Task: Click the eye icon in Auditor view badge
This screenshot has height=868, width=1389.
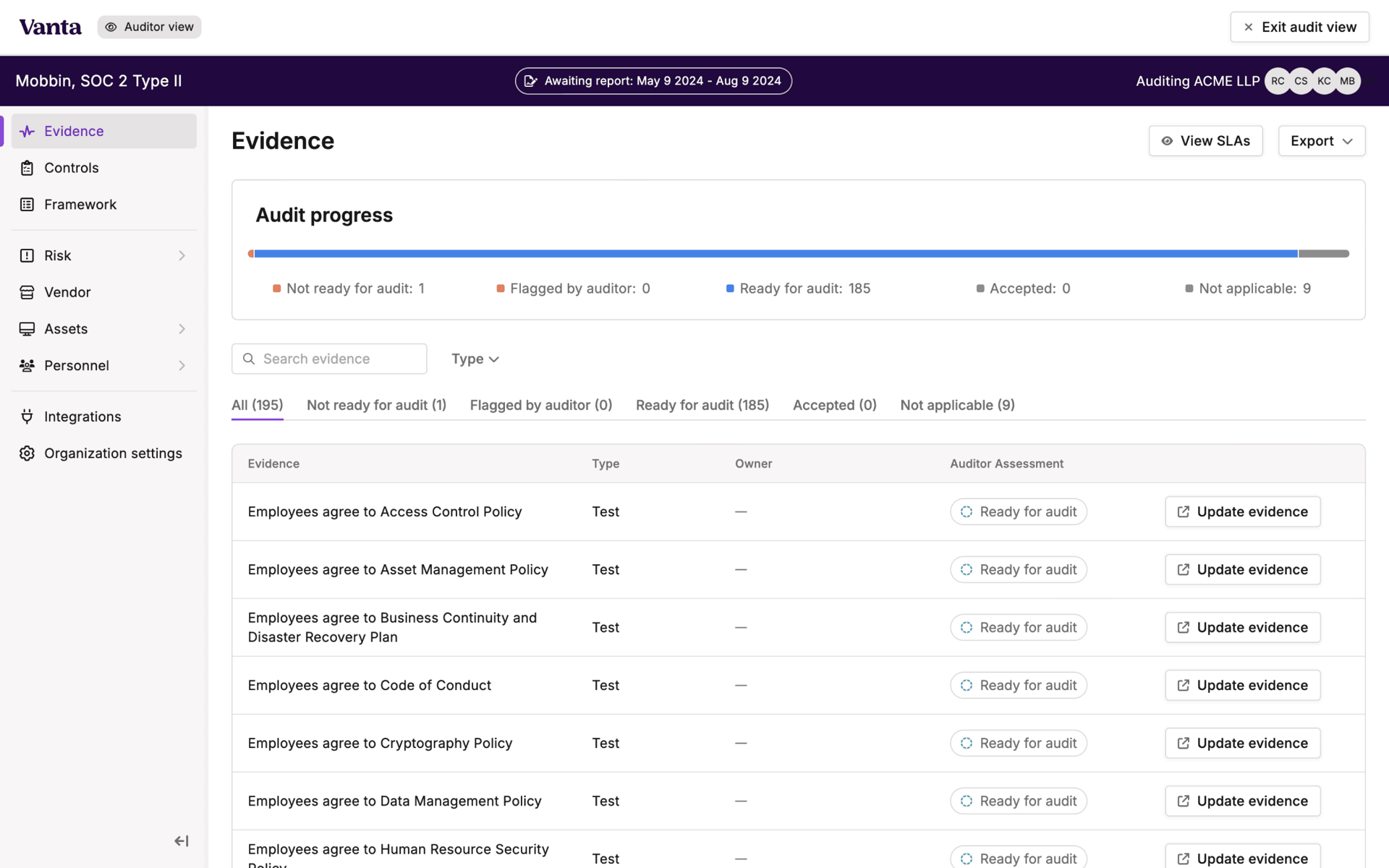Action: click(x=111, y=27)
